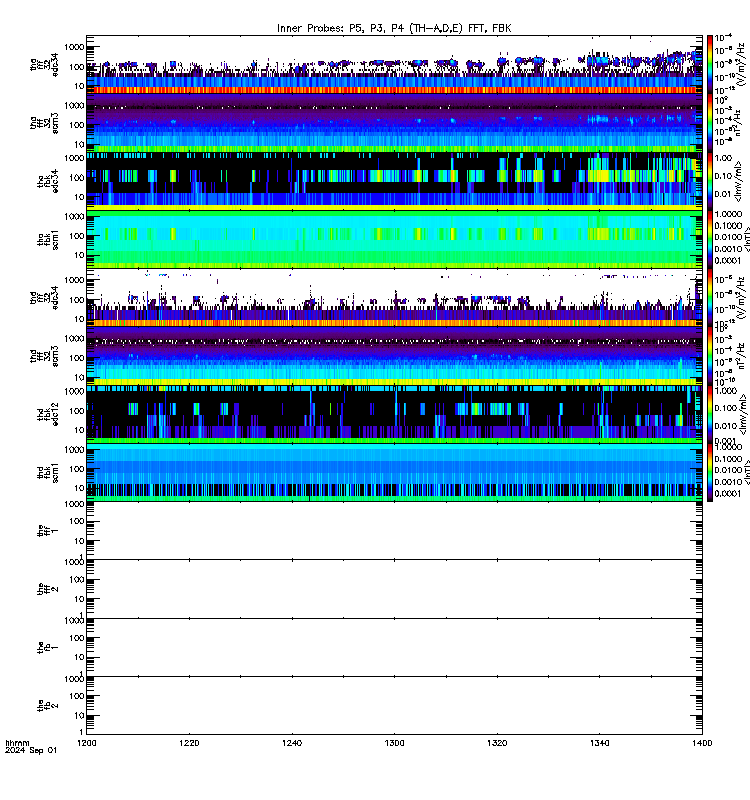Click the 1320 time axis label

[497, 743]
